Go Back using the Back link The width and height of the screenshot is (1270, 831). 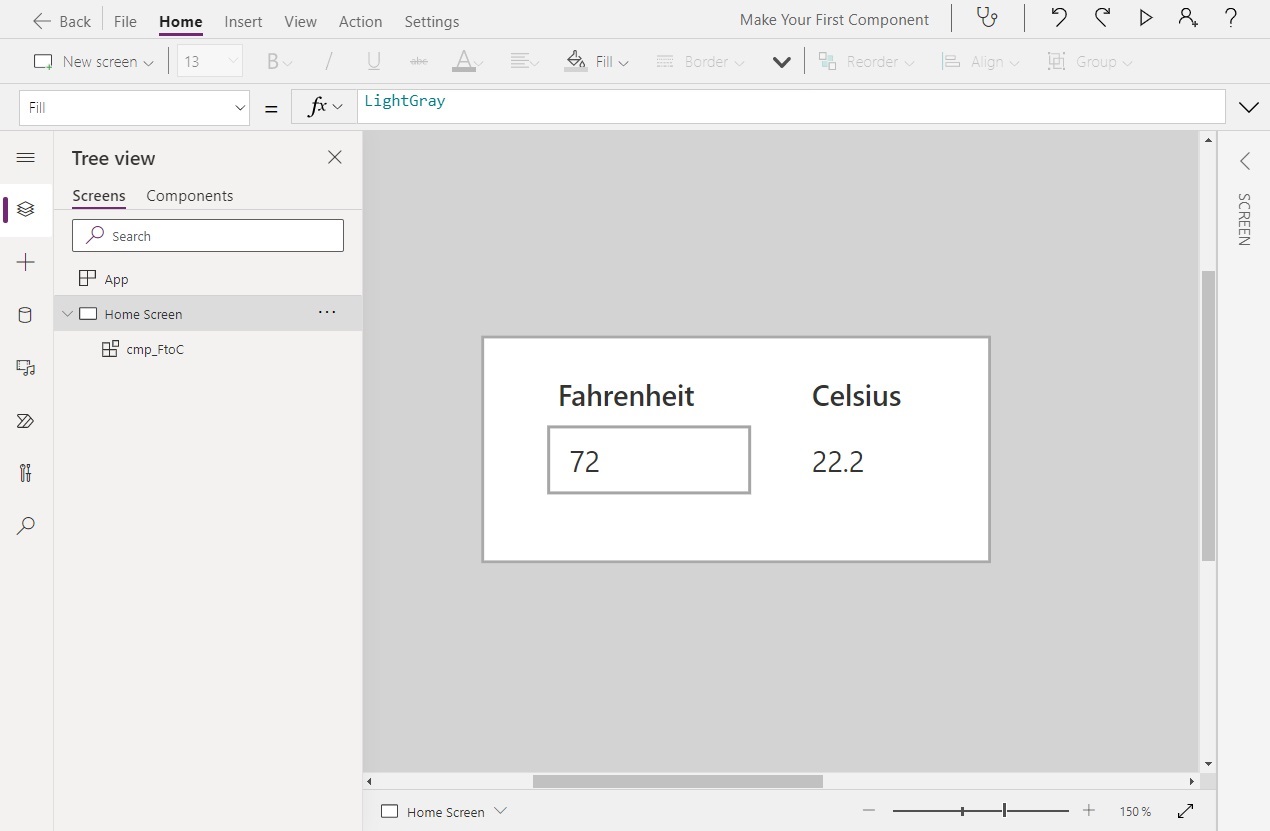[x=60, y=20]
